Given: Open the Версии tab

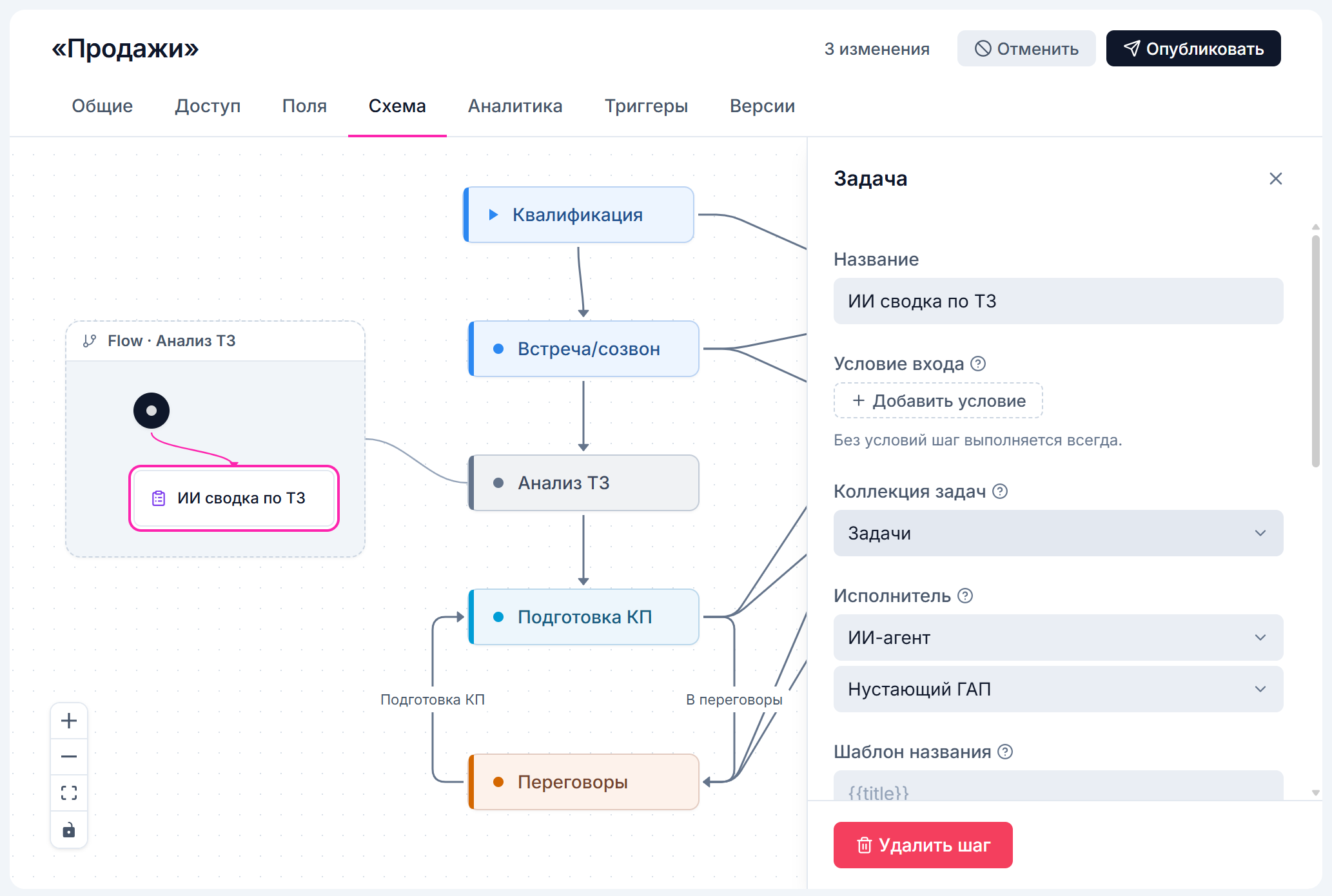Looking at the screenshot, I should coord(762,106).
